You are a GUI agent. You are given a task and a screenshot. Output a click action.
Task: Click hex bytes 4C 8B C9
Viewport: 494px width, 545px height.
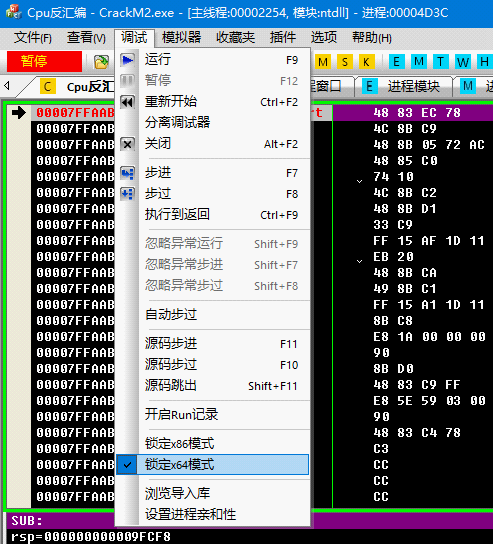[x=405, y=129]
